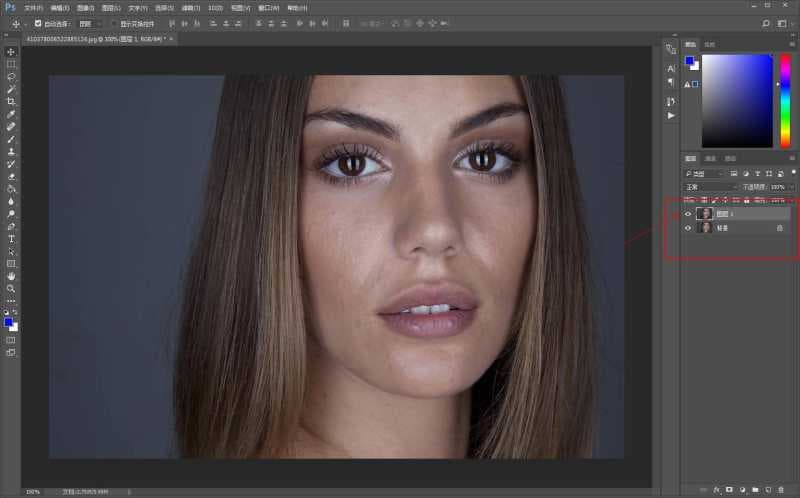Select the Horizontal Type tool
The height and width of the screenshot is (498, 800).
pyautogui.click(x=11, y=239)
